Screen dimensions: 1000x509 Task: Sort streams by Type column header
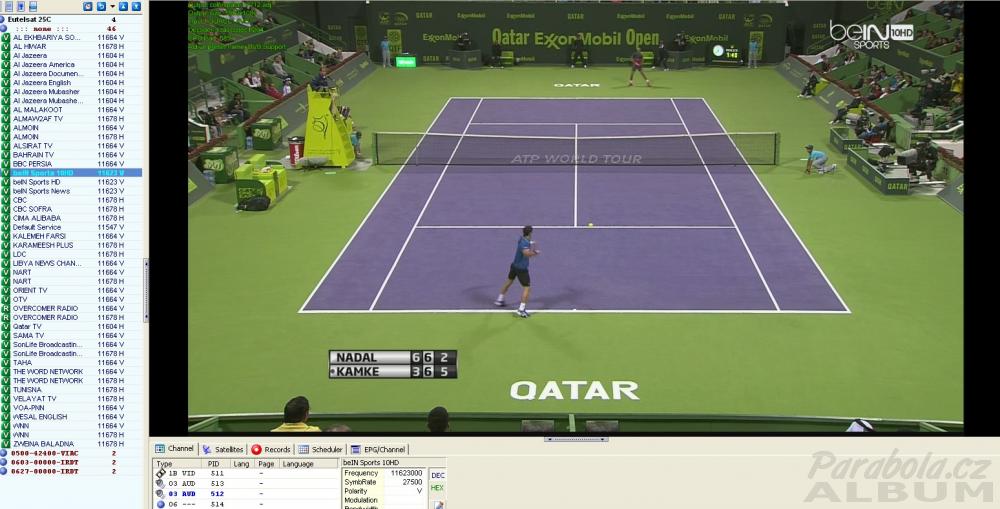(x=178, y=464)
